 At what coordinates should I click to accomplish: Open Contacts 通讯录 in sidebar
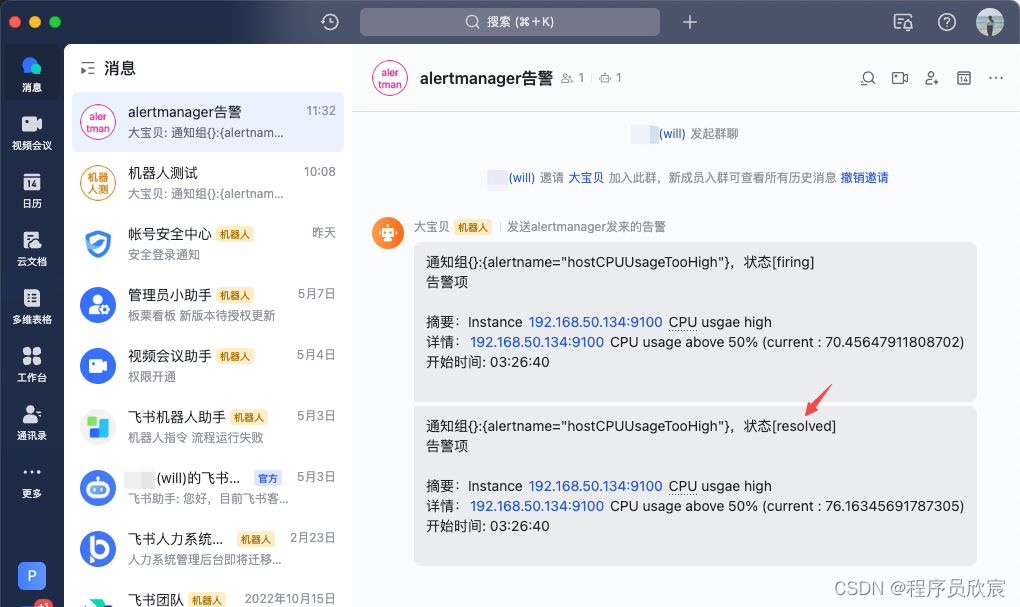coord(31,422)
